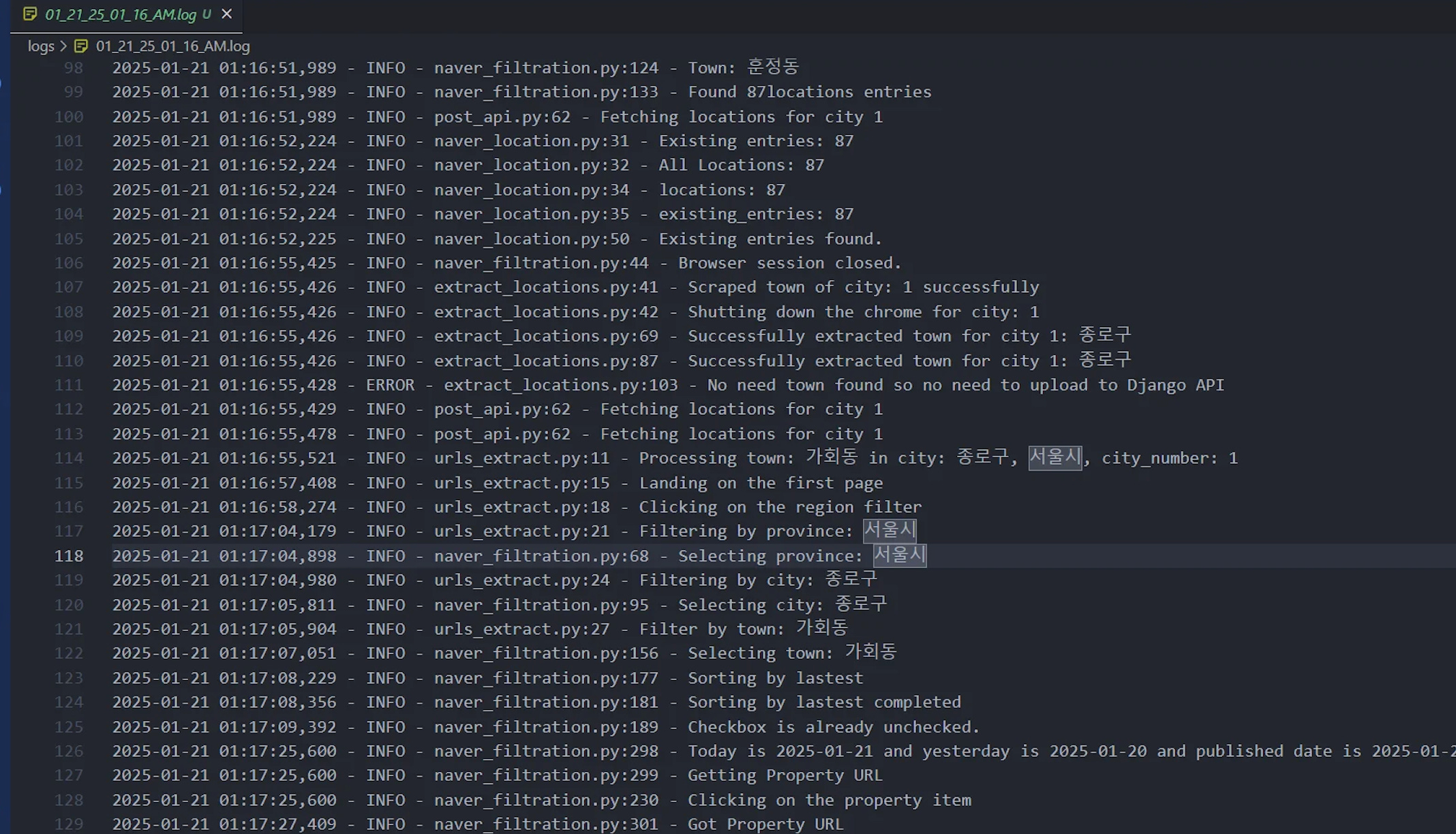1456x834 pixels.
Task: Click the 'U' untracked git badge in the tab
Action: [x=207, y=14]
